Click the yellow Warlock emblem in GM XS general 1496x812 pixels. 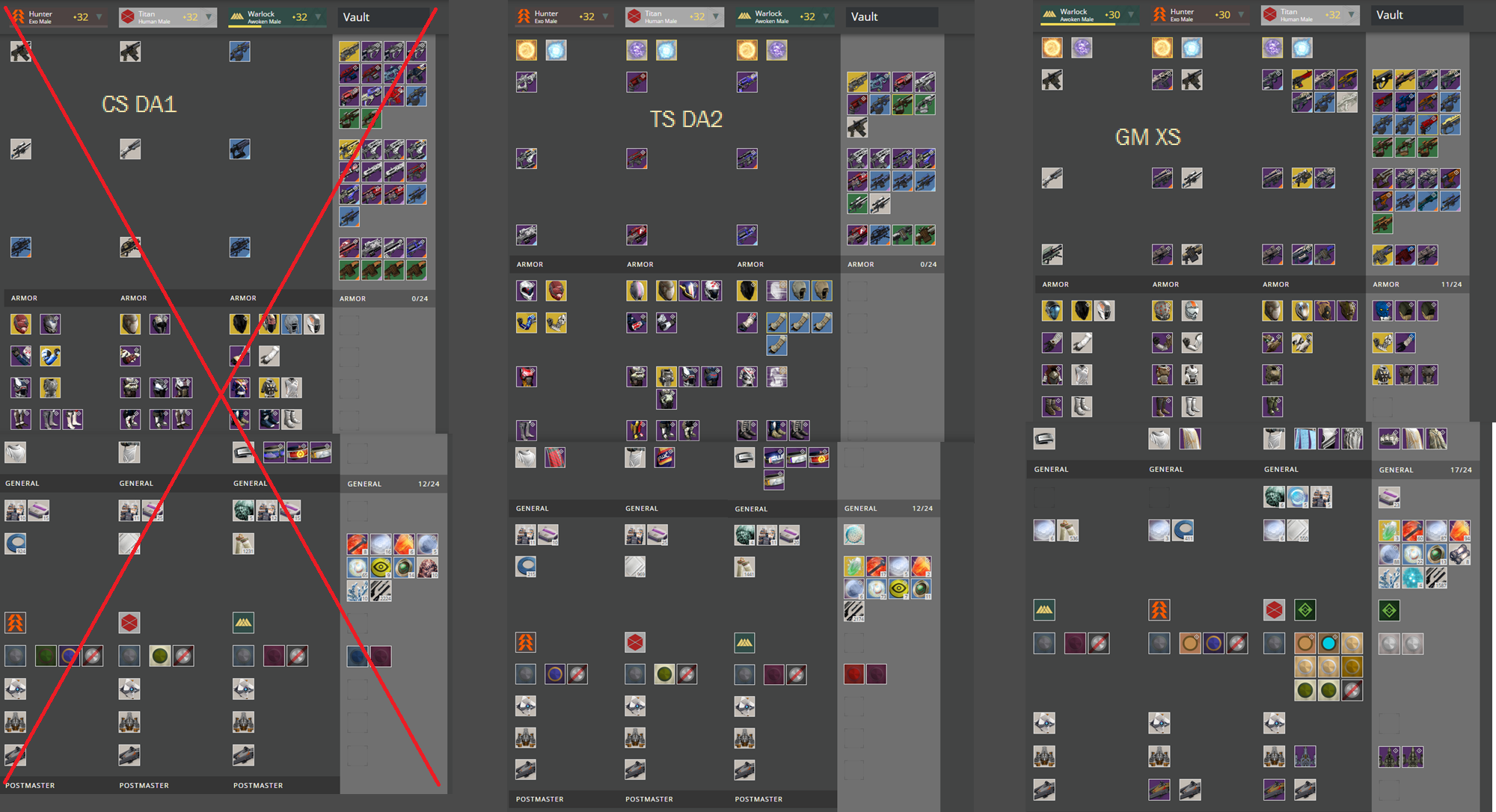[x=1044, y=610]
